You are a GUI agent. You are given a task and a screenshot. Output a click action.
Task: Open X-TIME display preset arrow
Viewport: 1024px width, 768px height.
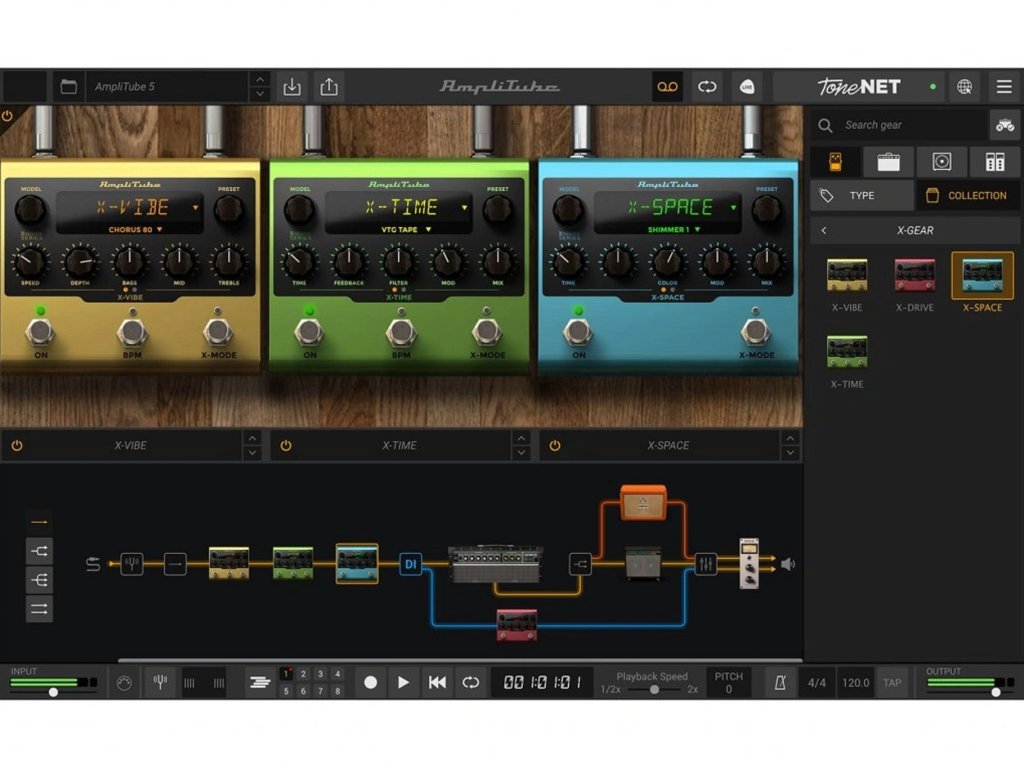point(464,208)
